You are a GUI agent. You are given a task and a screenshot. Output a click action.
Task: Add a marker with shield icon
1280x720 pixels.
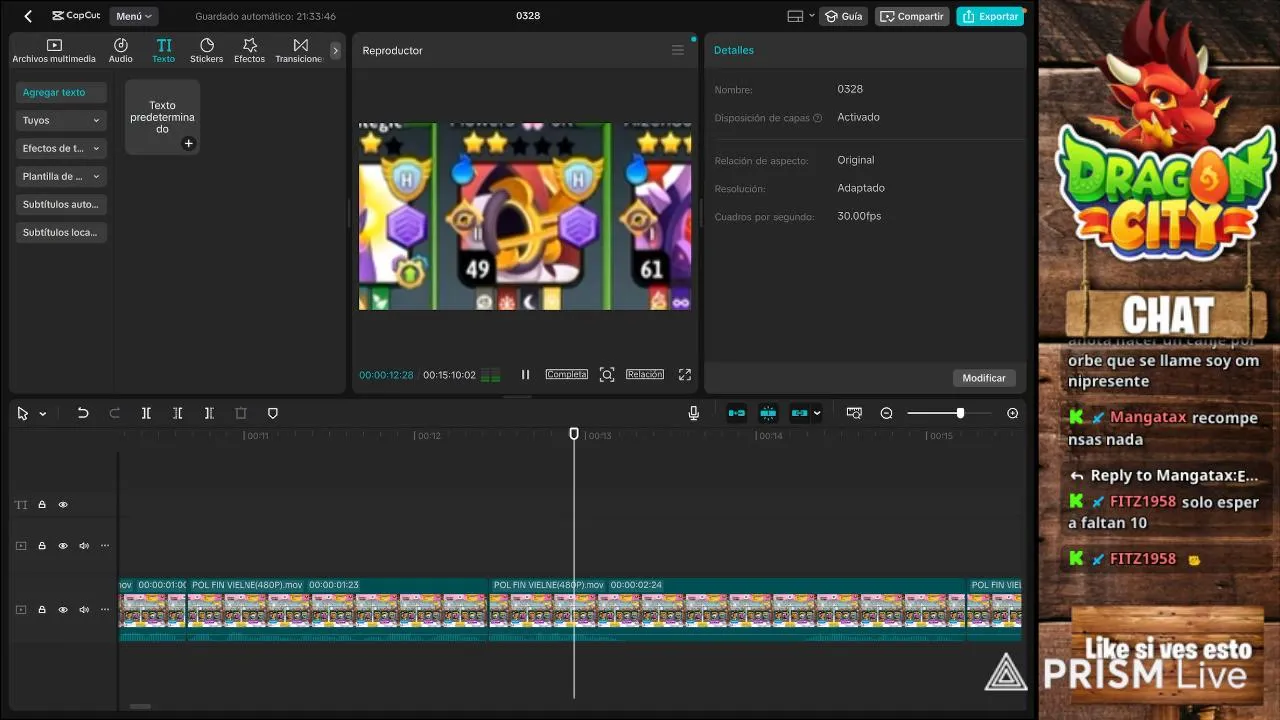tap(272, 413)
